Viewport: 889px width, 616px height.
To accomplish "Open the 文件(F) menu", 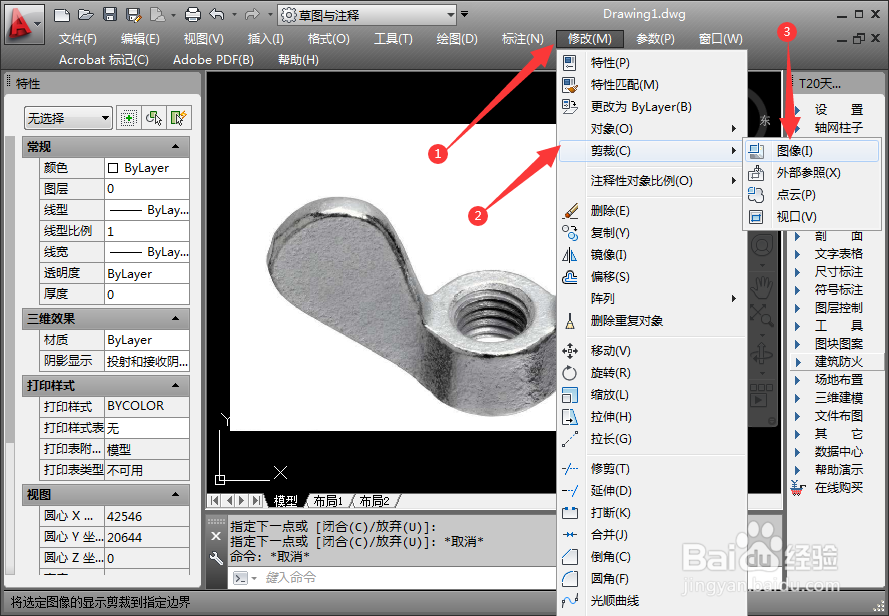I will click(x=78, y=39).
